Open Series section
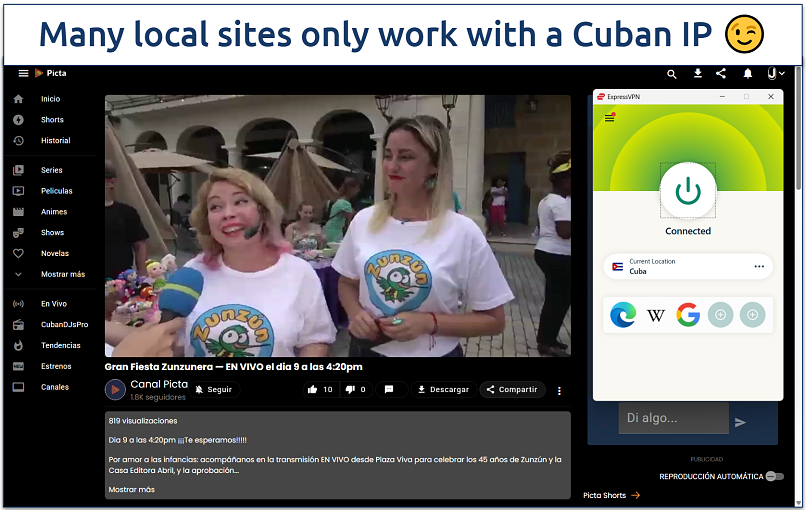Viewport: 806px width, 510px height. tap(51, 170)
